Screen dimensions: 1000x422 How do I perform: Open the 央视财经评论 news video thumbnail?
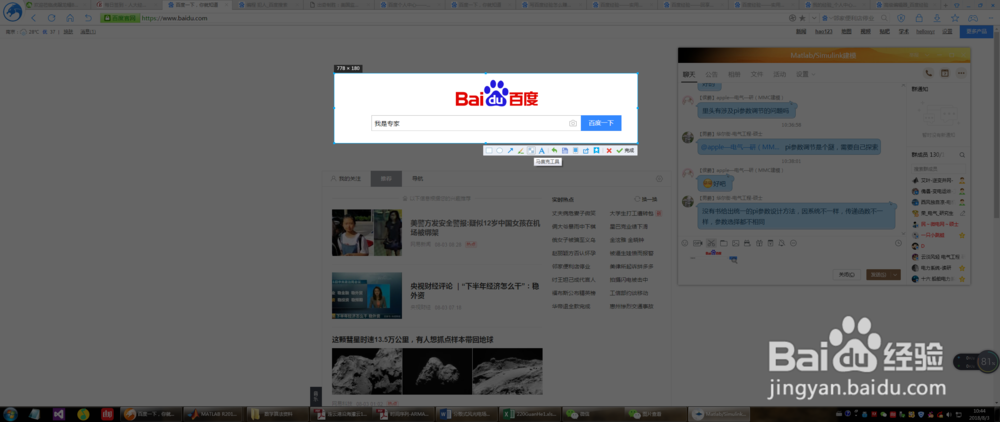click(367, 296)
